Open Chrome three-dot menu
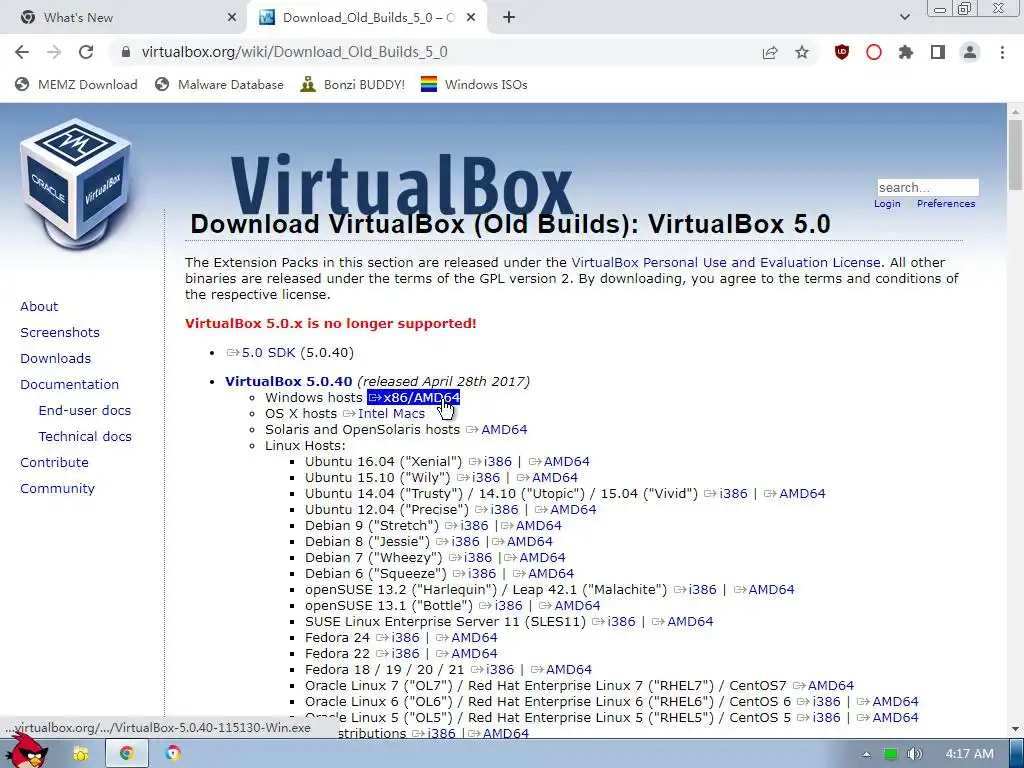The height and width of the screenshot is (768, 1024). 1002,52
